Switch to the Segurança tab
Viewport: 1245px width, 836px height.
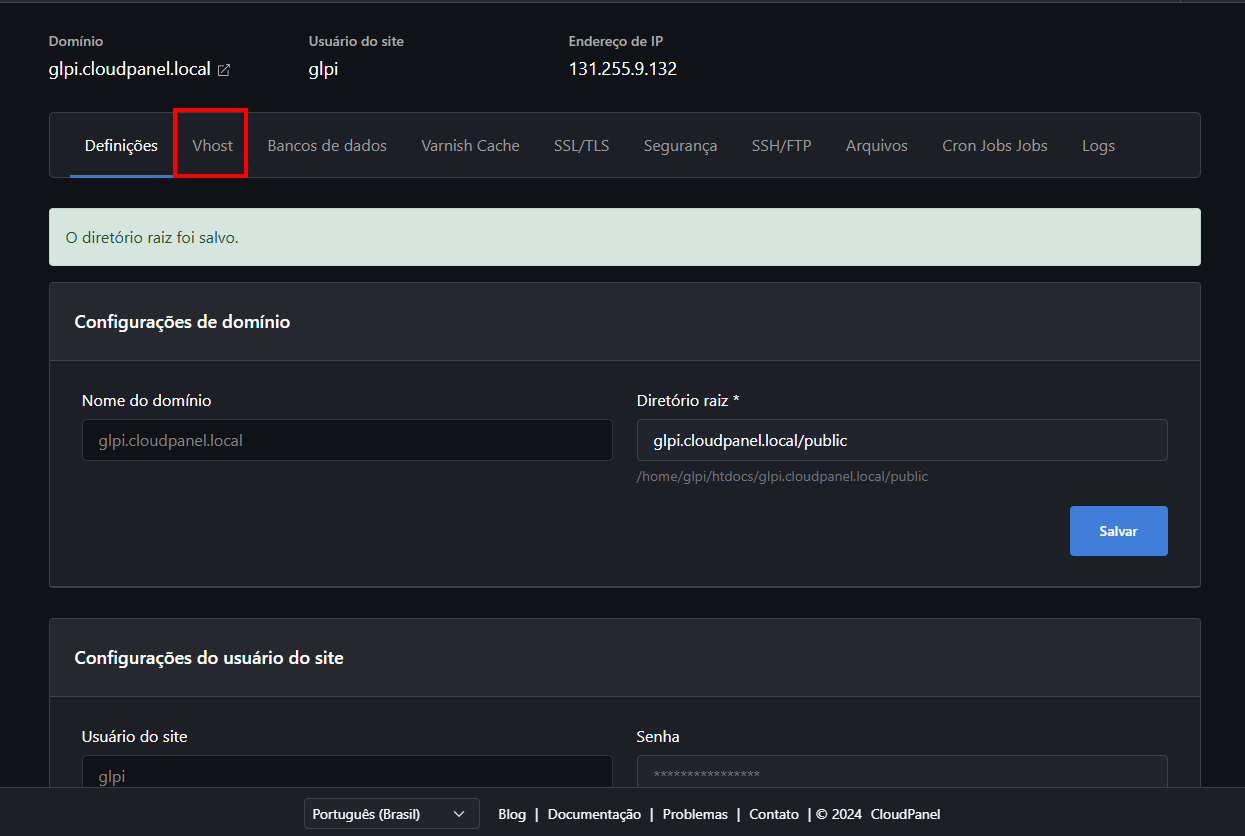[x=680, y=146]
